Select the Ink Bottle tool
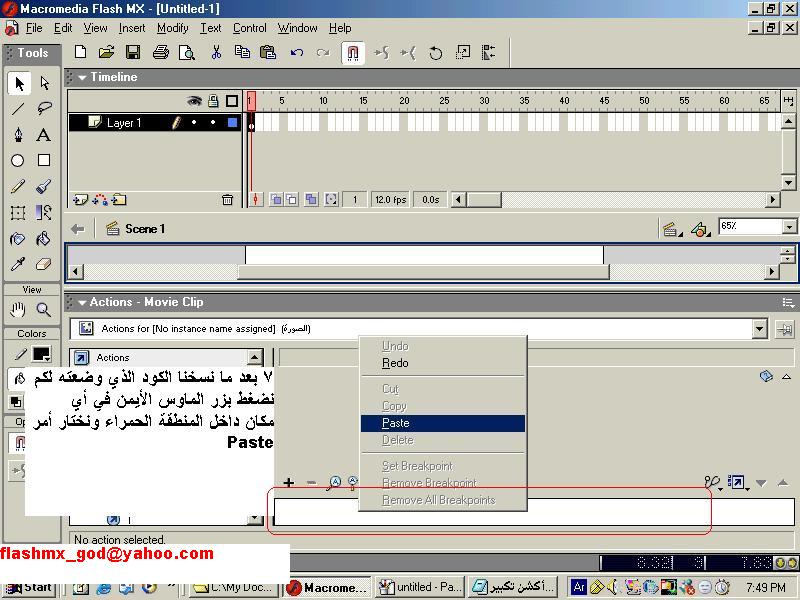Screen dimensions: 800x600 point(18,238)
